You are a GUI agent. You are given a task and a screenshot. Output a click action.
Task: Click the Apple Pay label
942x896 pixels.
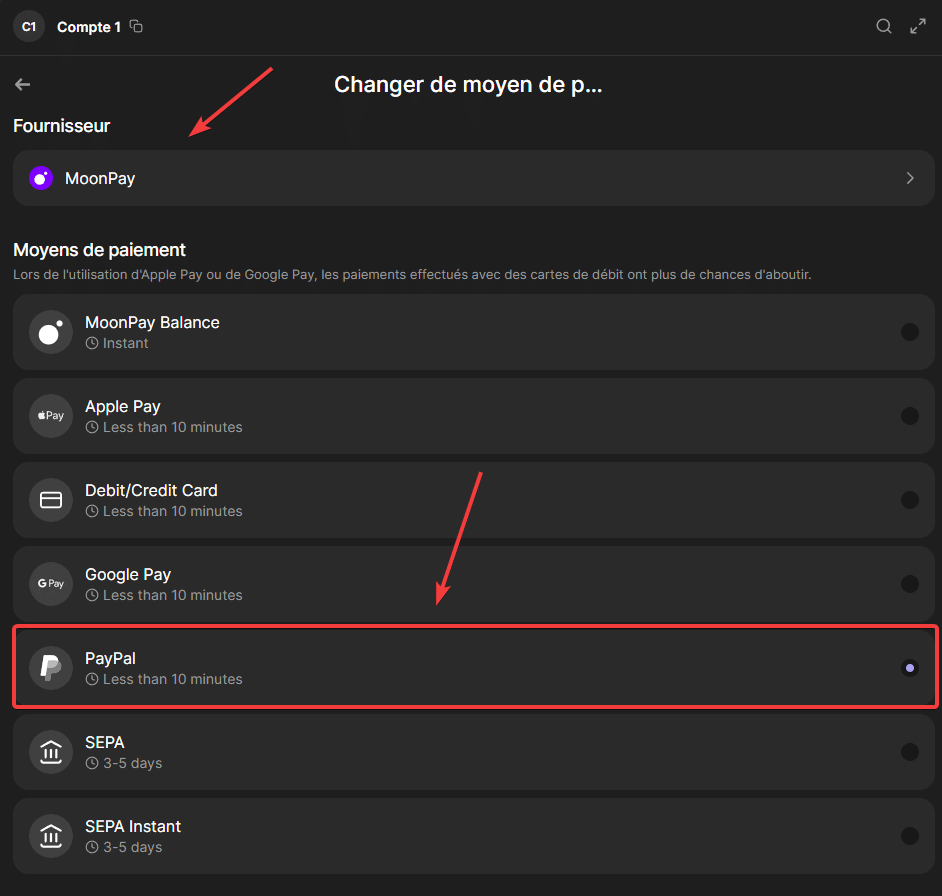123,407
